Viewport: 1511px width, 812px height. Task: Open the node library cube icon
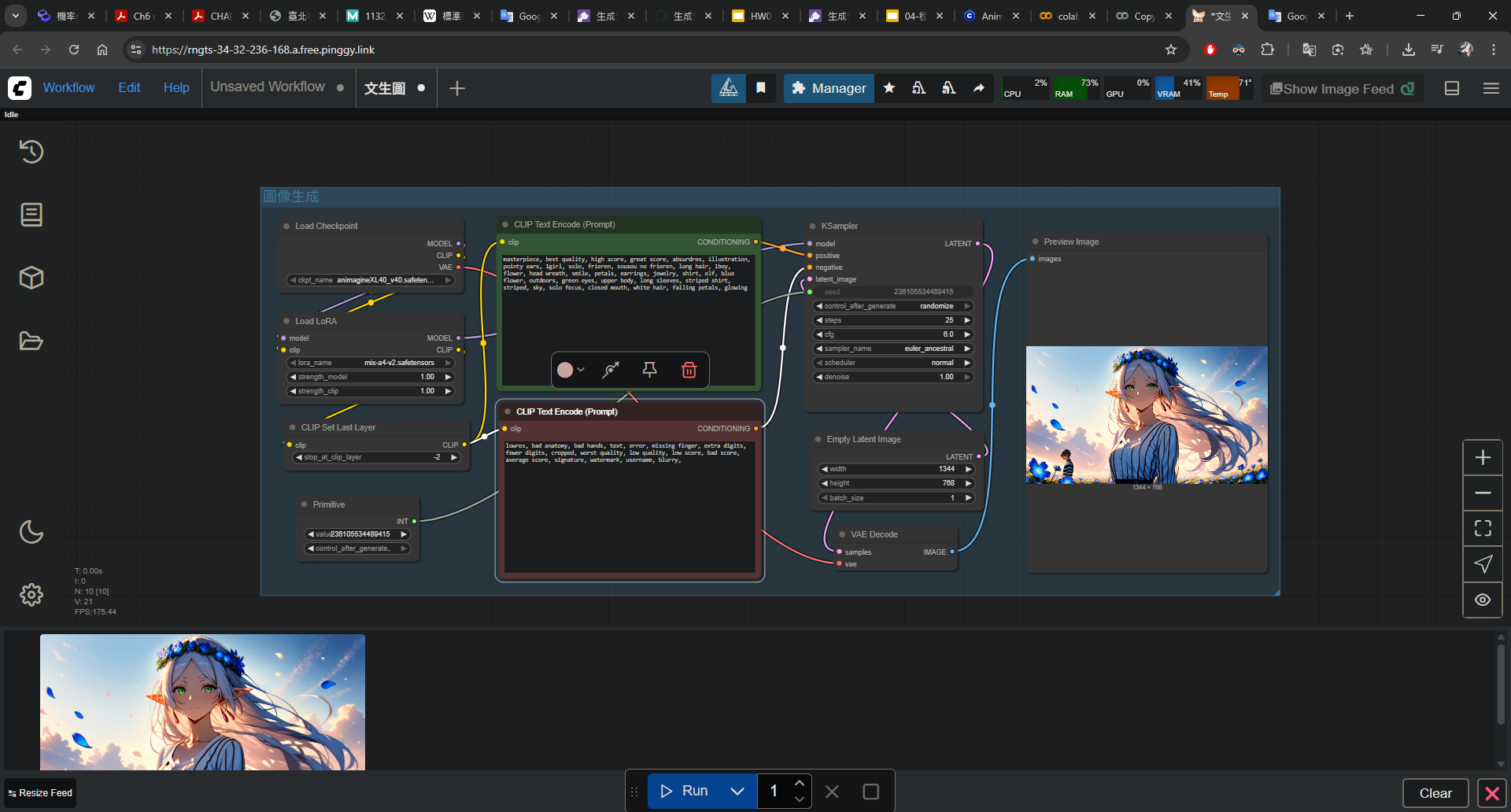(31, 278)
